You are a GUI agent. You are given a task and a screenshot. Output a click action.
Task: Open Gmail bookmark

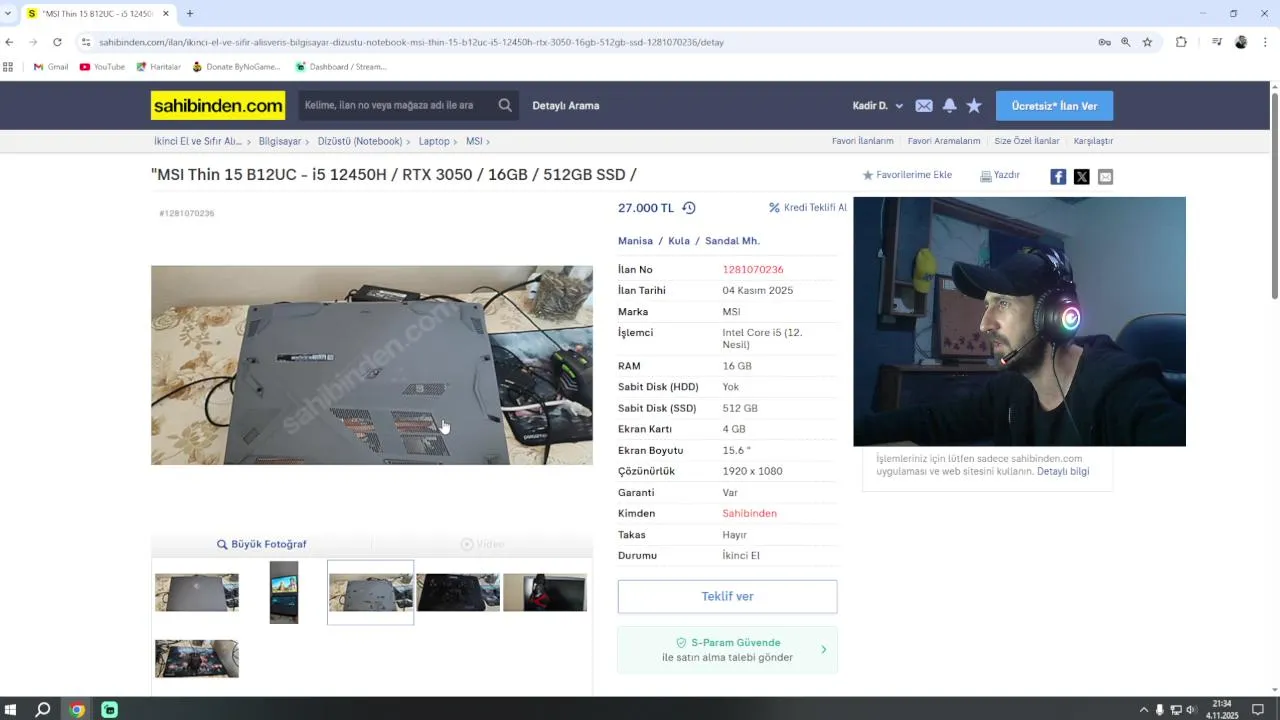point(51,67)
